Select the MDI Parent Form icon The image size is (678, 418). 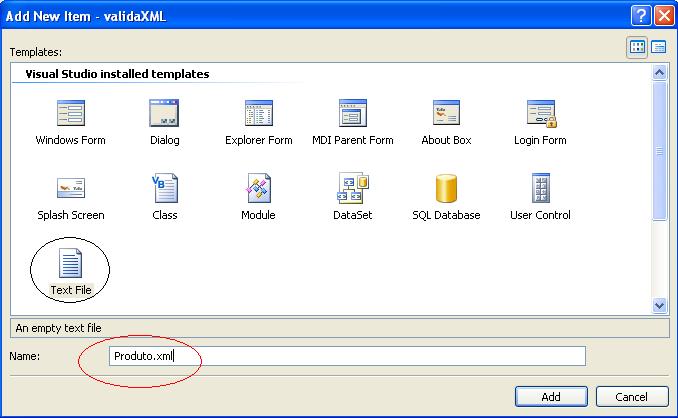point(353,113)
